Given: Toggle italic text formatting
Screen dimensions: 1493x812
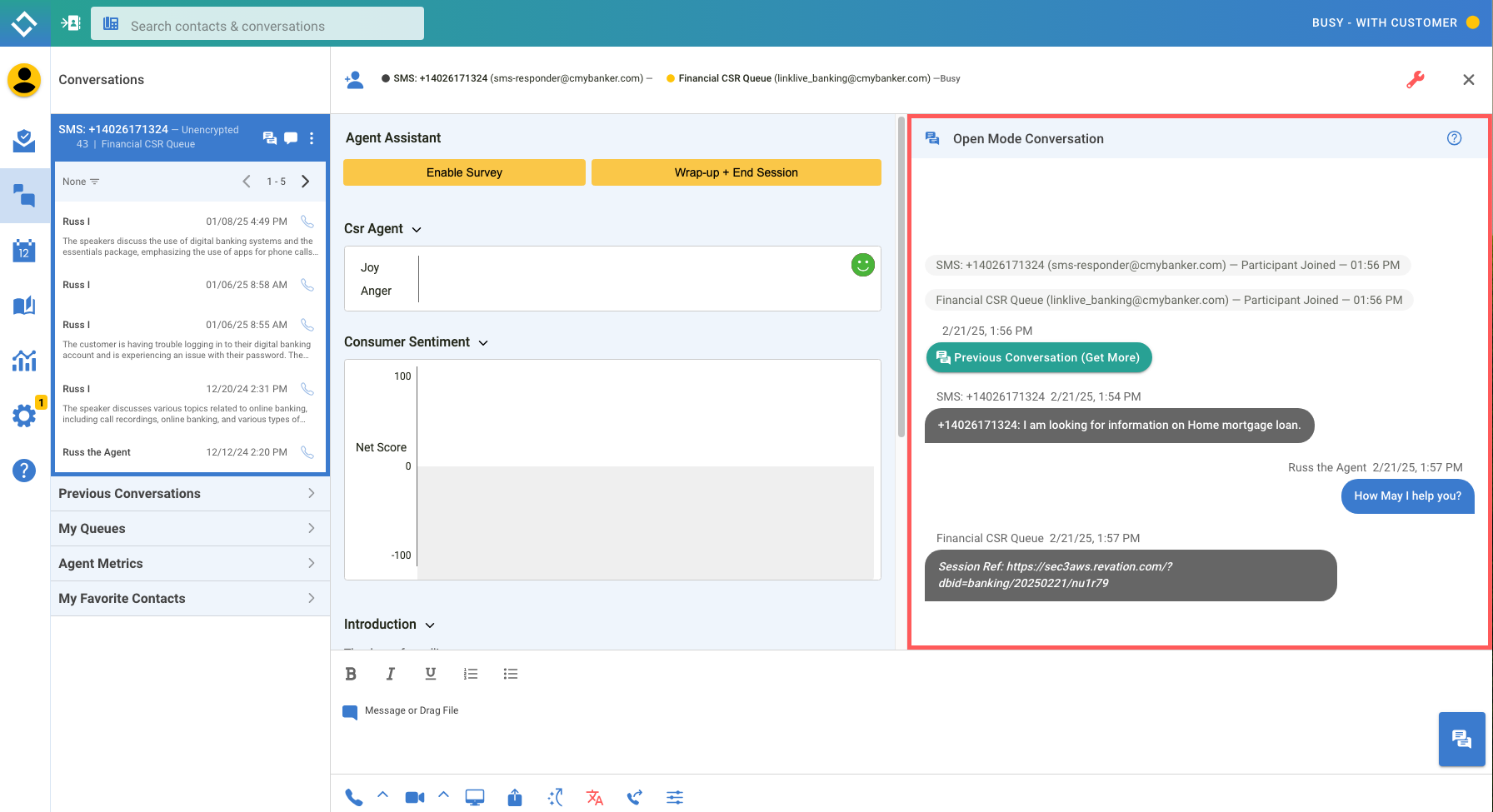Looking at the screenshot, I should tap(390, 674).
